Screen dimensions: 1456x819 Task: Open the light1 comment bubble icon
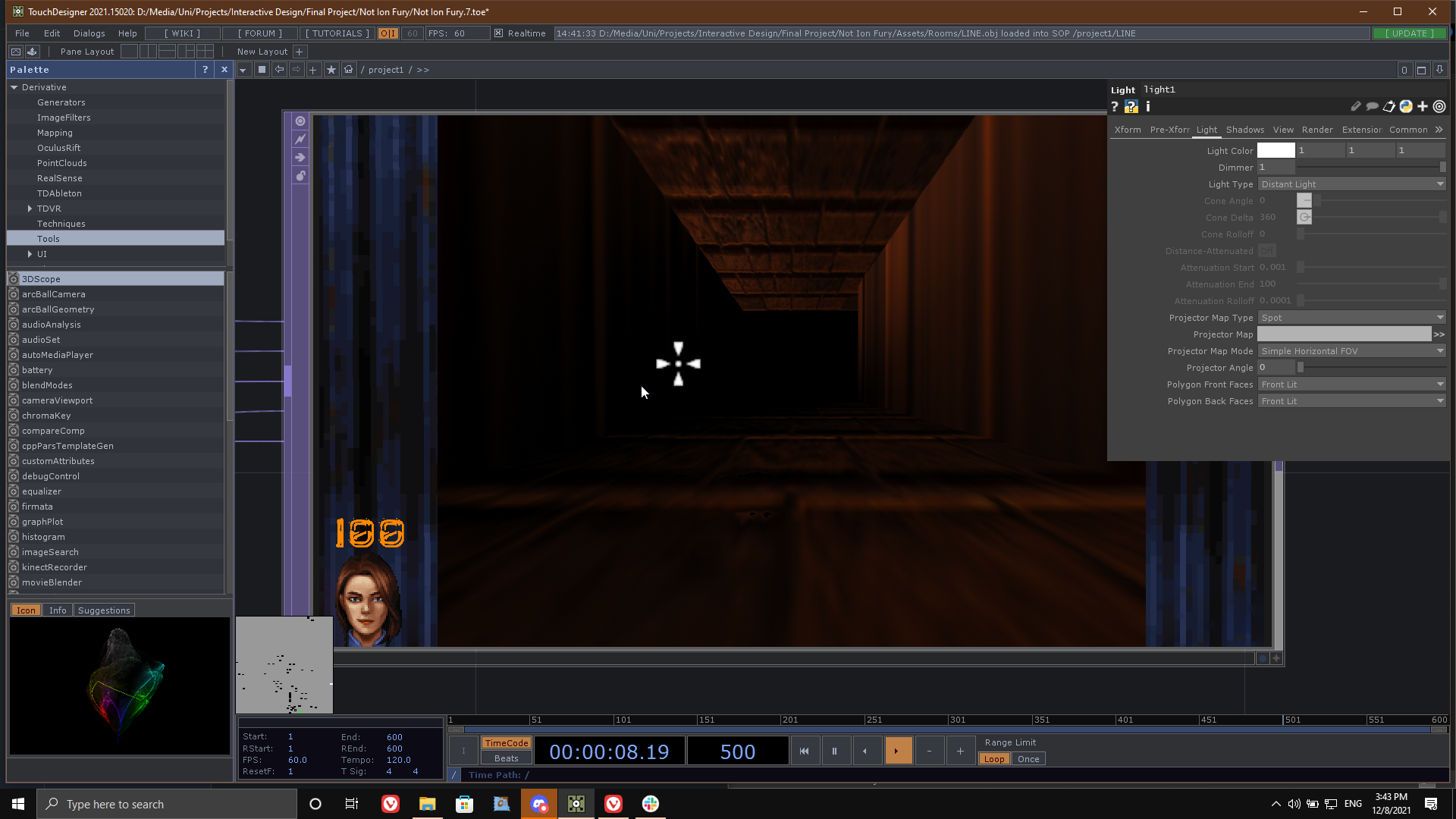pyautogui.click(x=1372, y=107)
